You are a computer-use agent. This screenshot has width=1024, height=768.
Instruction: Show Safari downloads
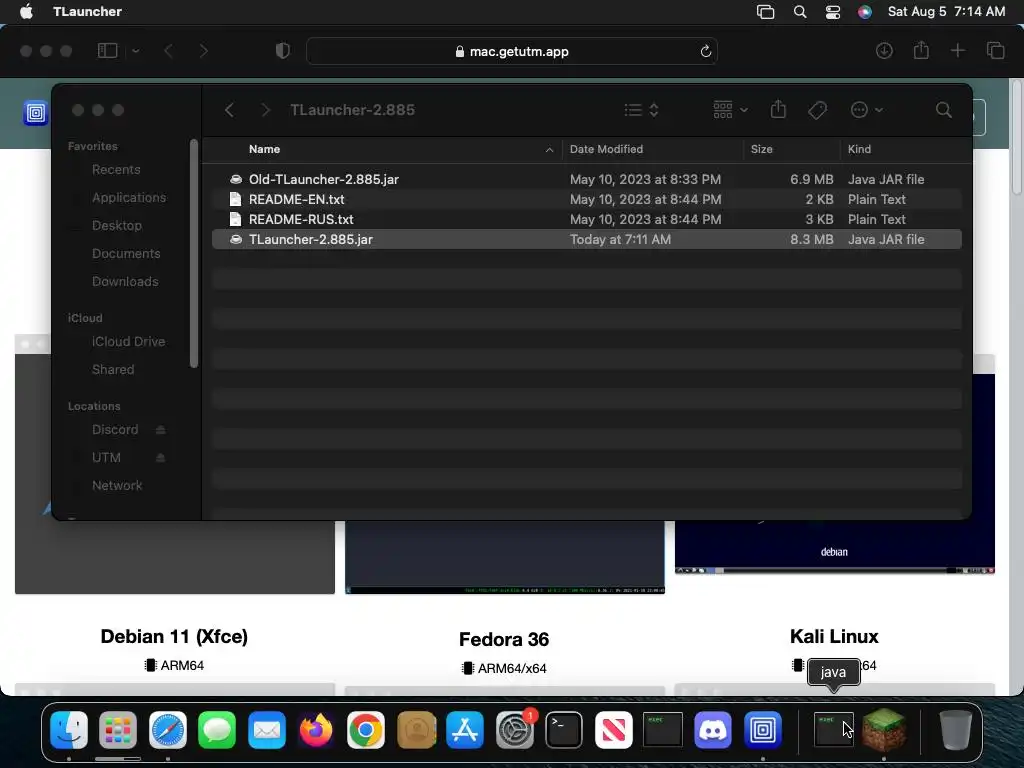click(884, 51)
